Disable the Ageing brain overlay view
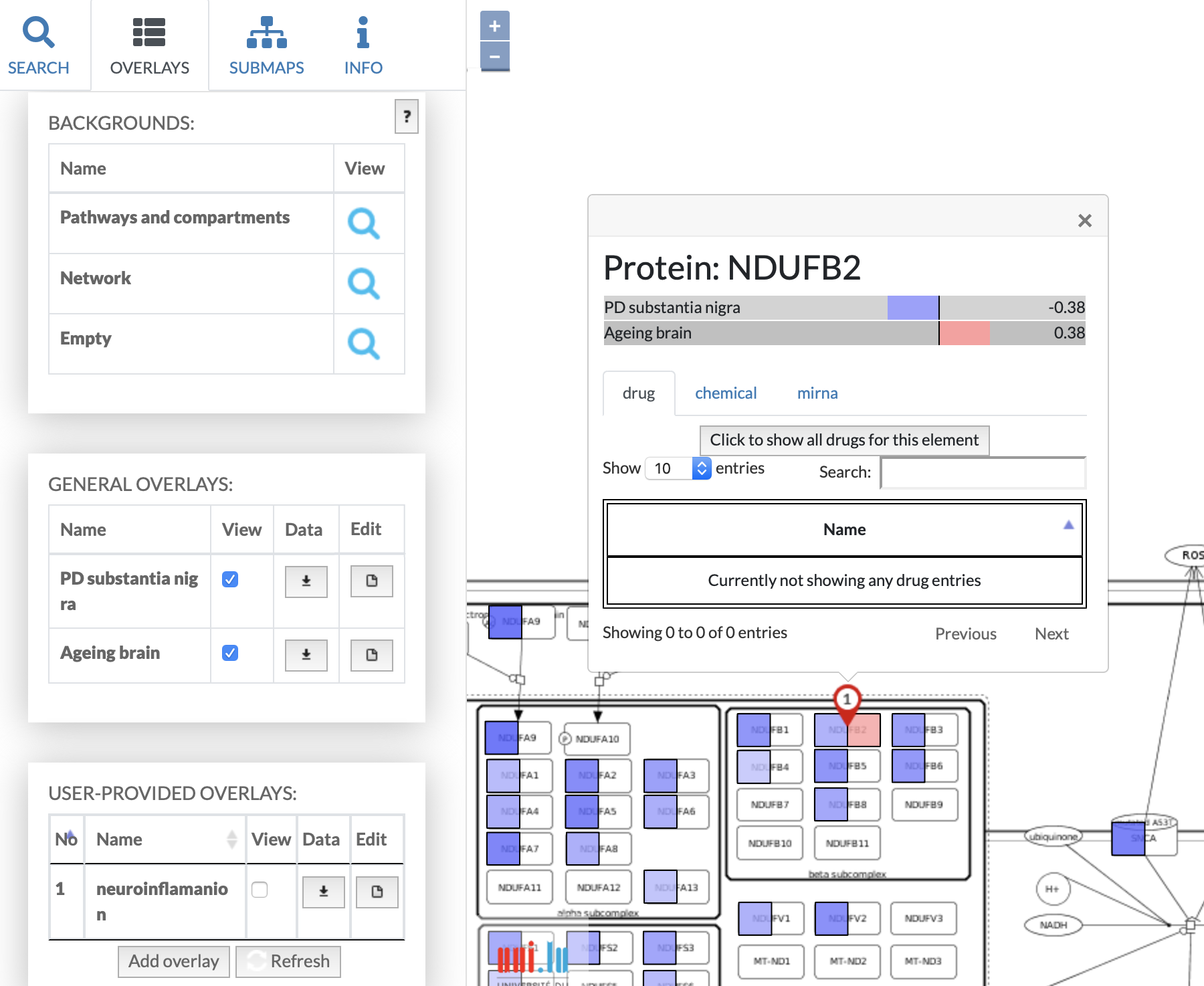This screenshot has width=1204, height=986. [x=230, y=653]
